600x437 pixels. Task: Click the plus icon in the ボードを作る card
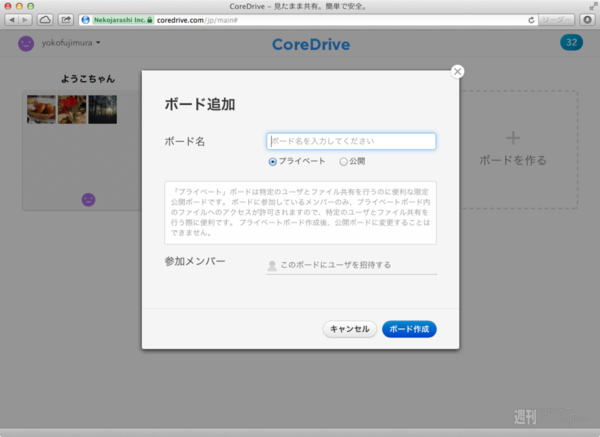(x=513, y=138)
